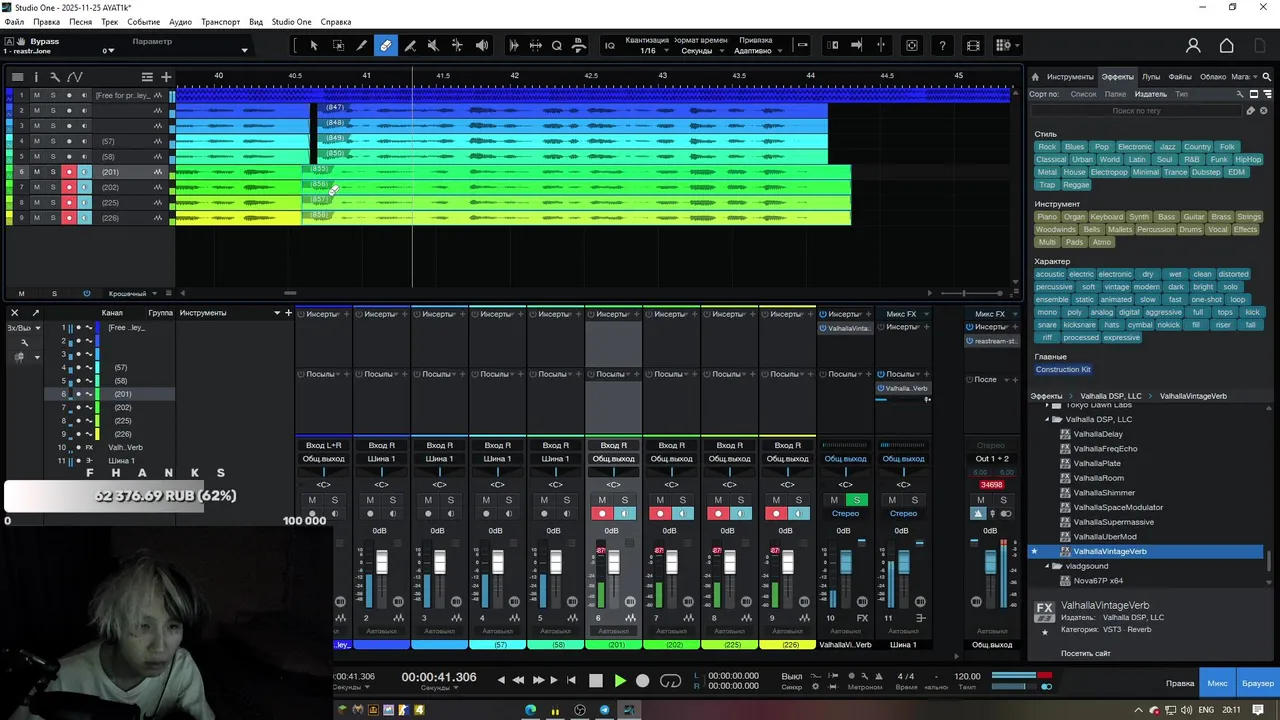Click the Record transport button
This screenshot has height=720, width=1280.
click(643, 680)
